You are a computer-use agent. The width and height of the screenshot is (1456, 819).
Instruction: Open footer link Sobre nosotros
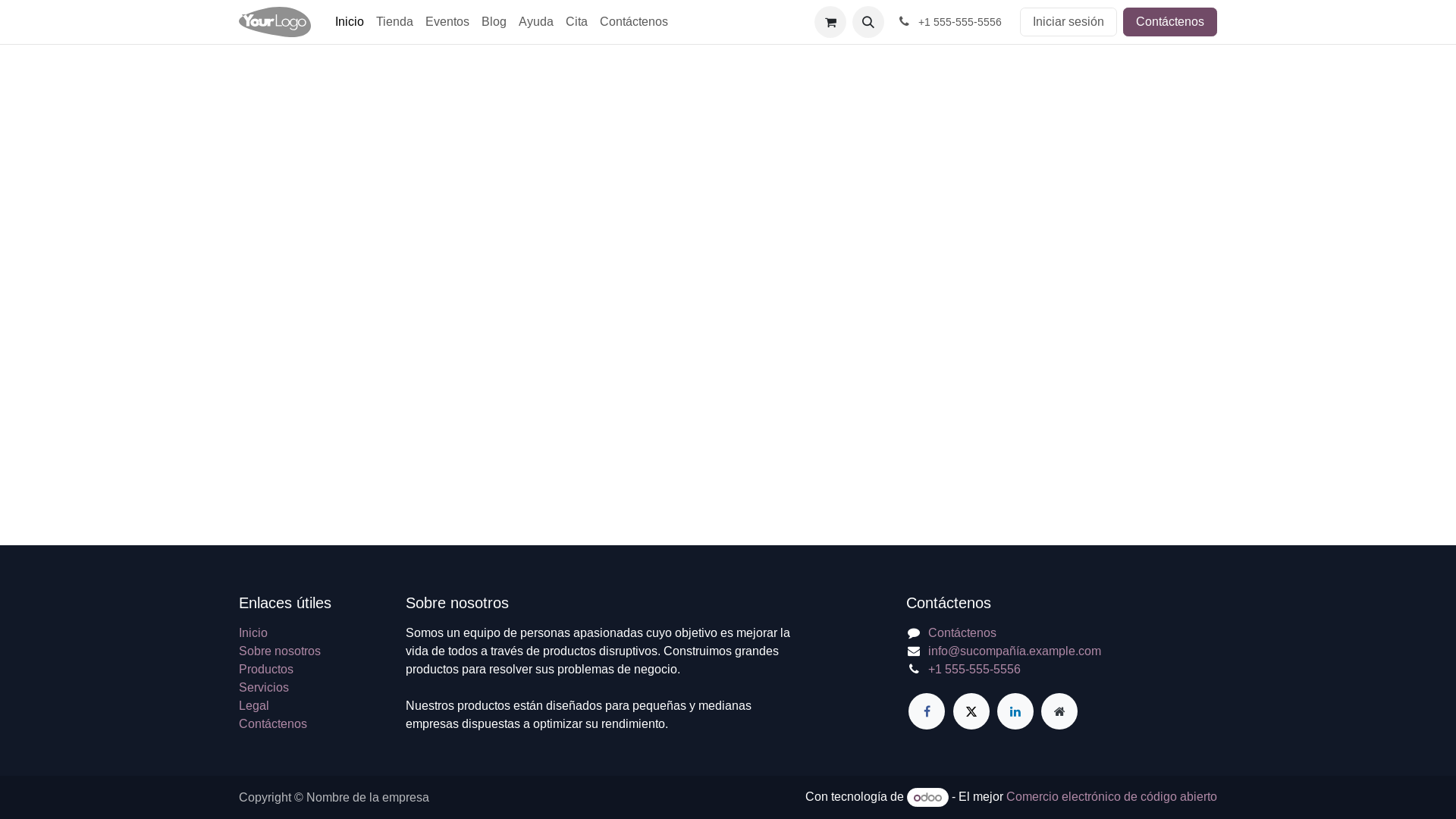tap(280, 651)
